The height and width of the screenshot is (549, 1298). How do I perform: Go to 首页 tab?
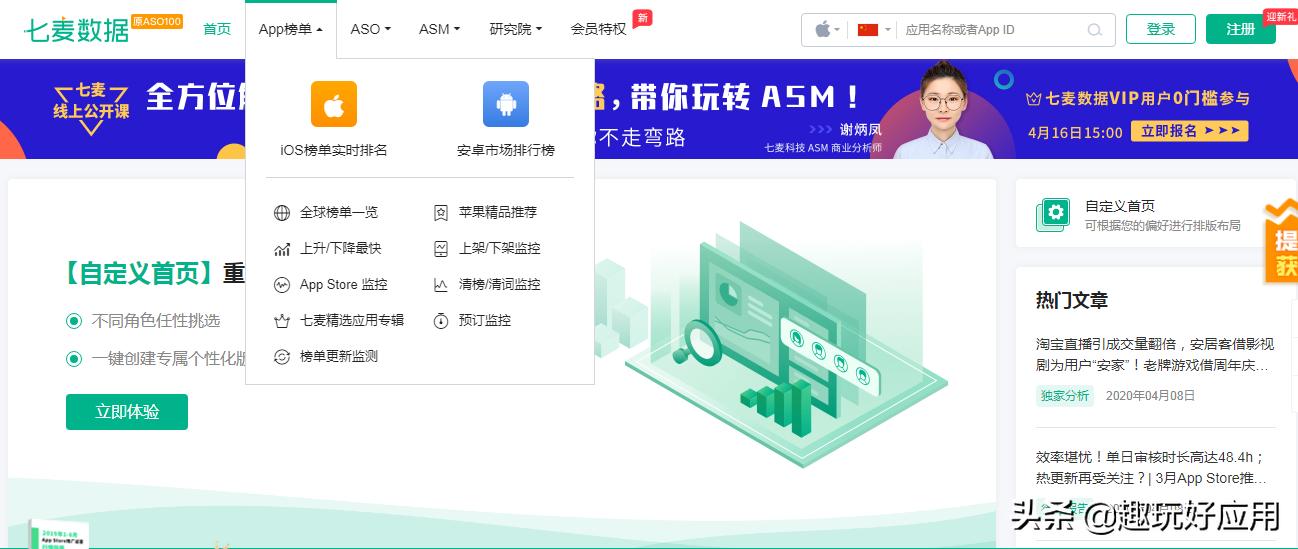coord(217,29)
